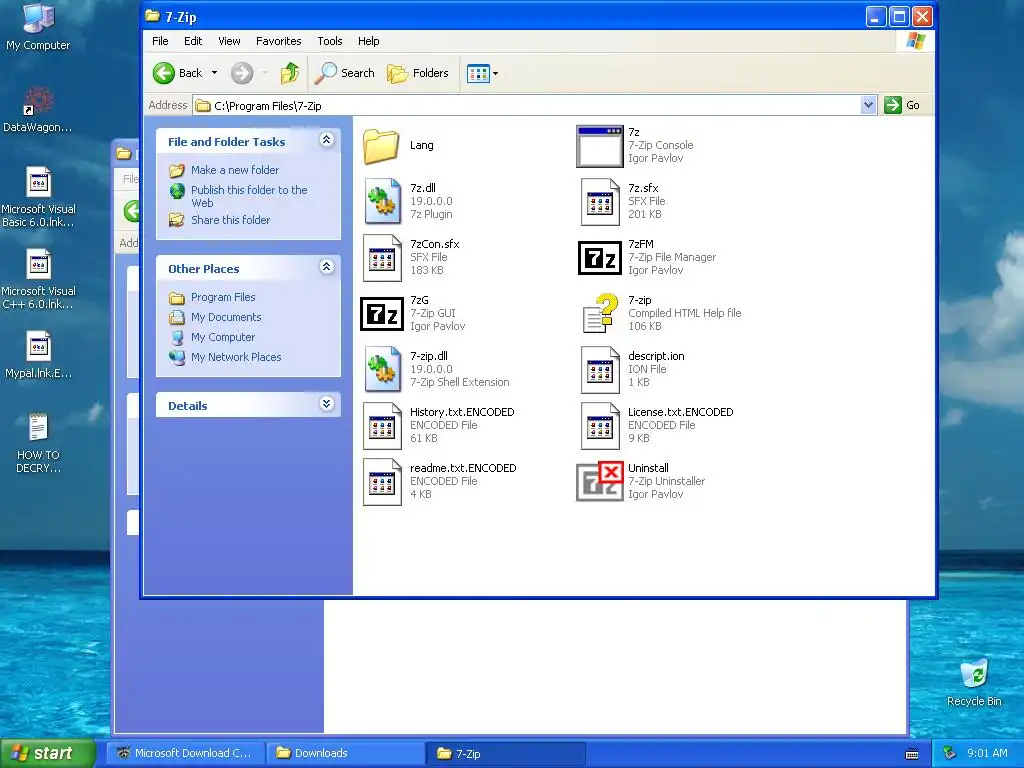Select Microsoft Visual Basic 6.0 desktop file
Image resolution: width=1024 pixels, height=768 pixels.
(x=38, y=197)
